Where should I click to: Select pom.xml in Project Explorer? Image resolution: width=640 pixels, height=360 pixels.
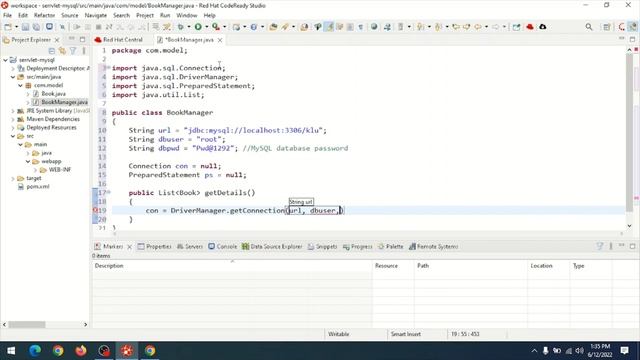pyautogui.click(x=38, y=187)
